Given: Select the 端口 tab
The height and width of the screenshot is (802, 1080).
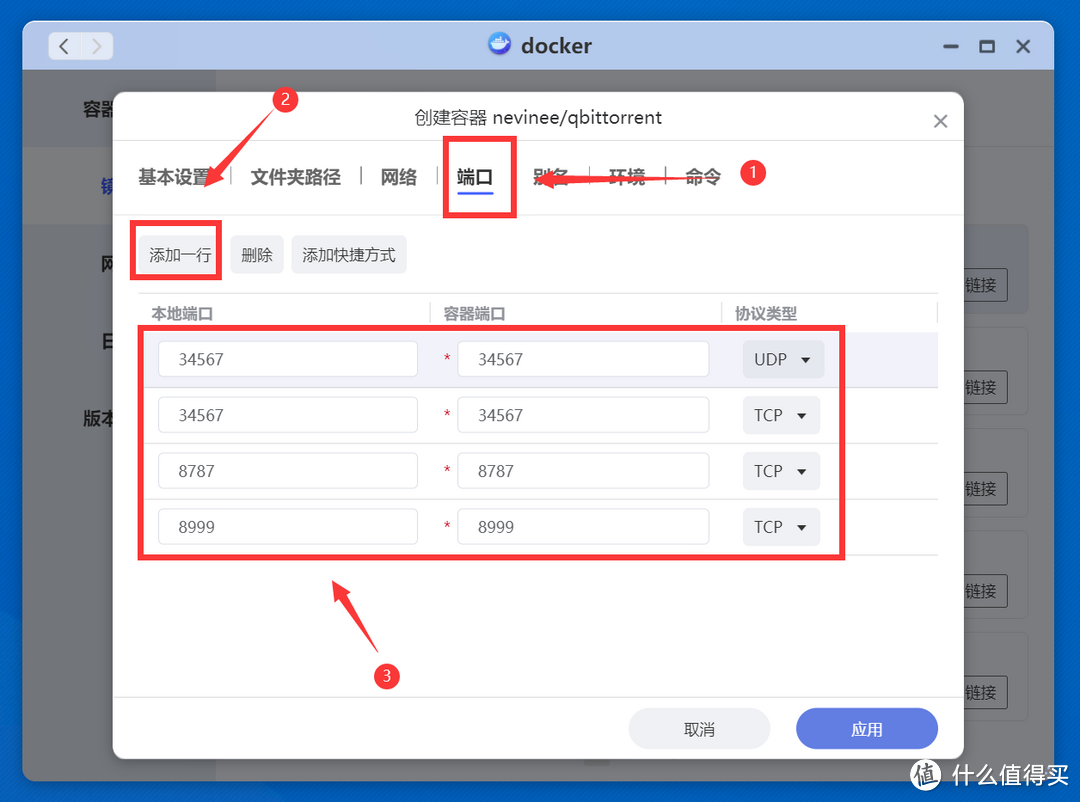Looking at the screenshot, I should point(475,177).
